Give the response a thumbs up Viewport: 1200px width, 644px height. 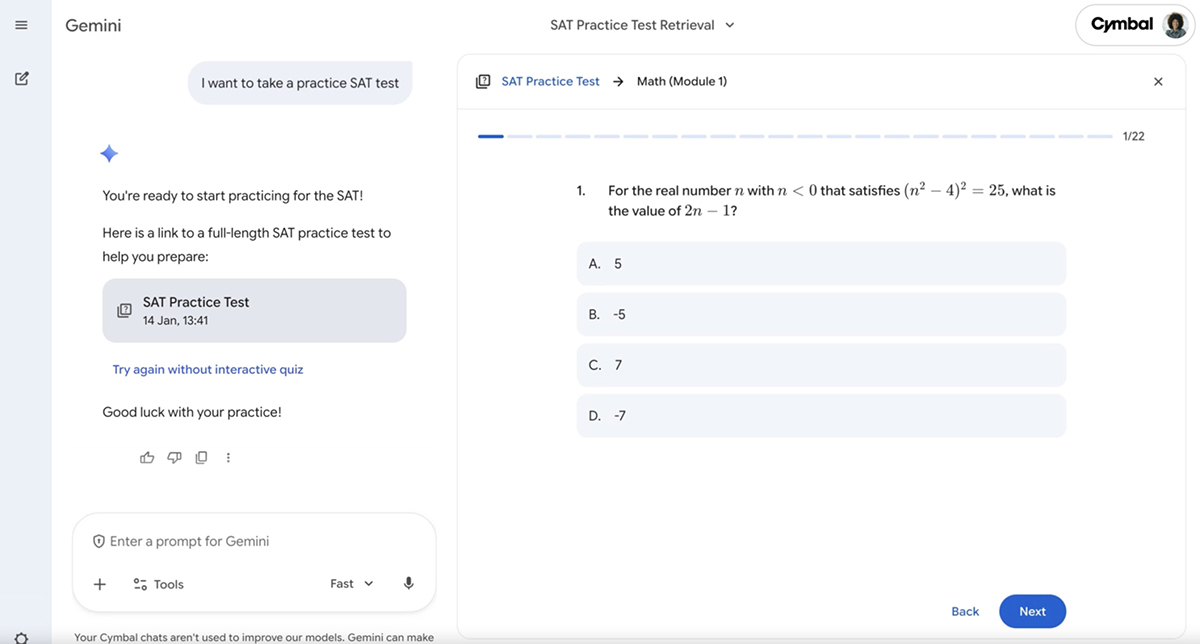147,457
